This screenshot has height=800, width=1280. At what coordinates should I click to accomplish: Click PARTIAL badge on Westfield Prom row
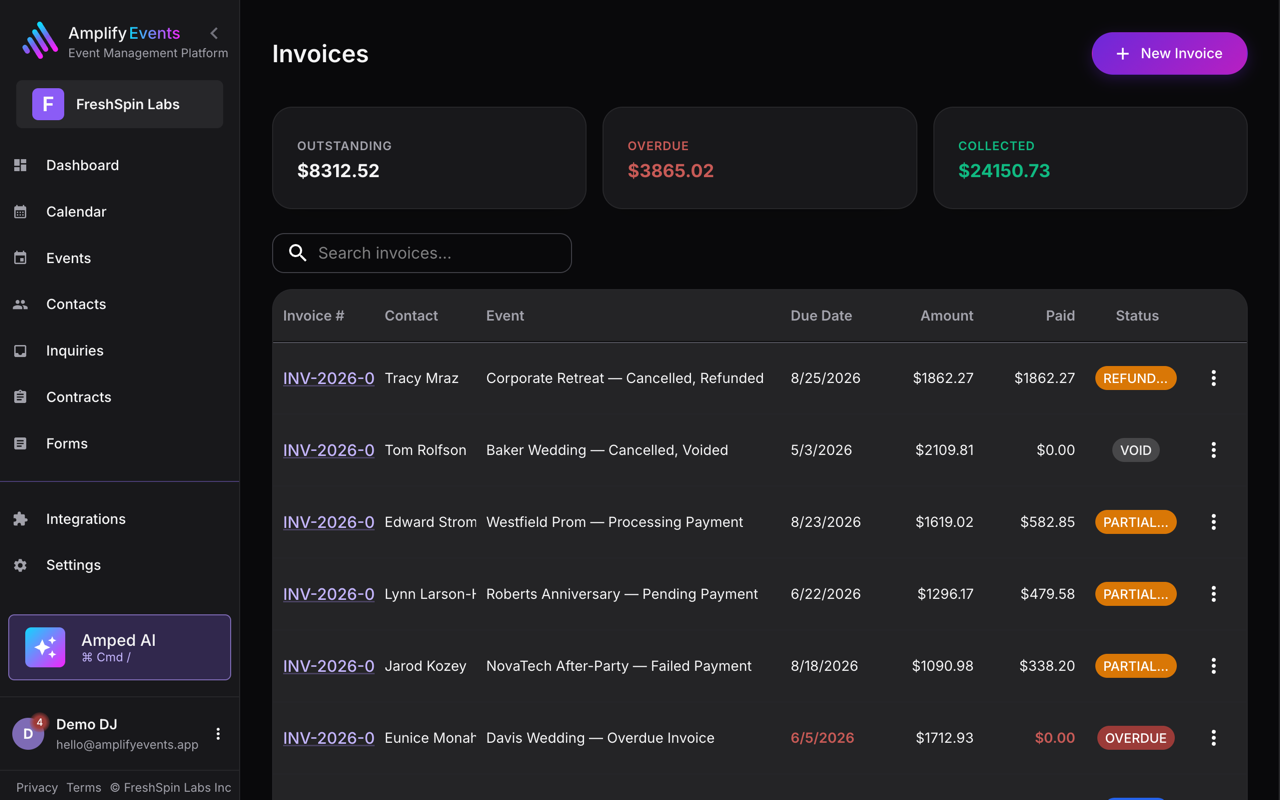click(1136, 522)
